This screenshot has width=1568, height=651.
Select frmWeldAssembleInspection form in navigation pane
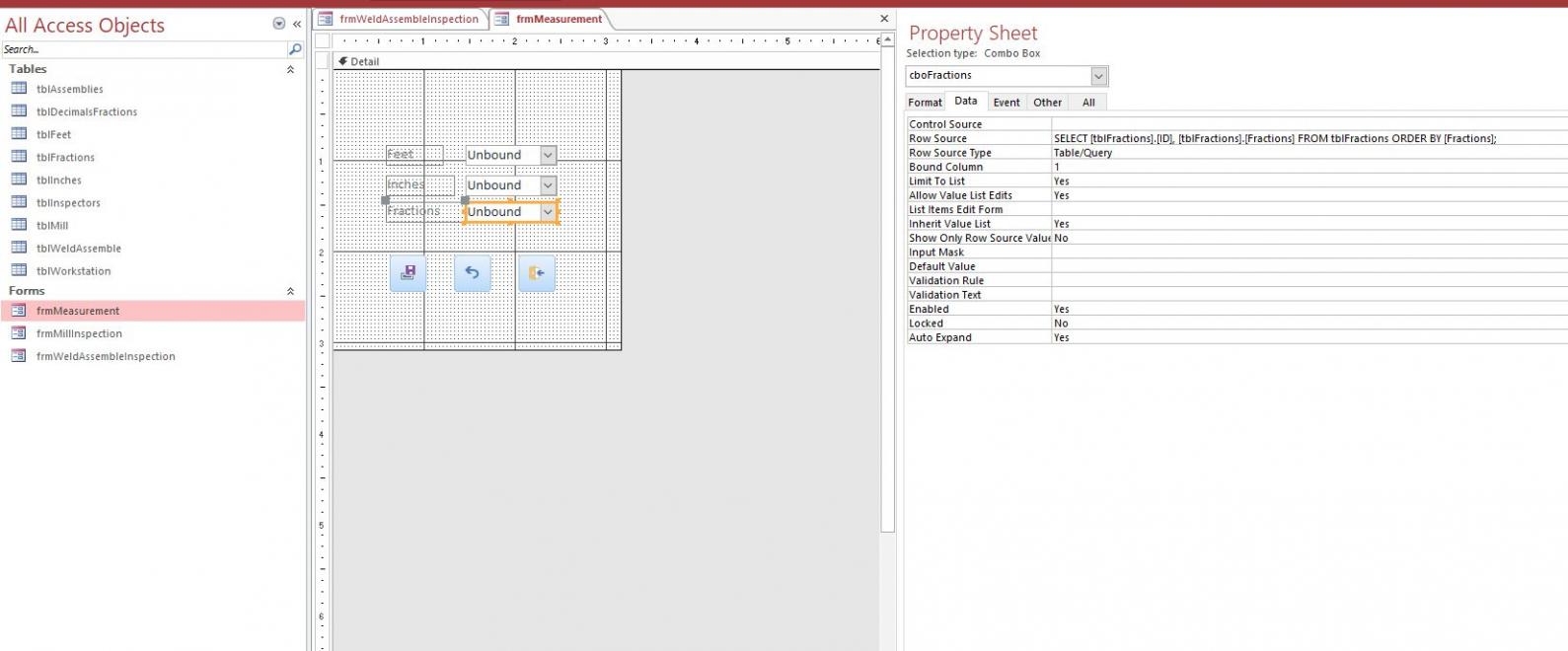tap(106, 356)
